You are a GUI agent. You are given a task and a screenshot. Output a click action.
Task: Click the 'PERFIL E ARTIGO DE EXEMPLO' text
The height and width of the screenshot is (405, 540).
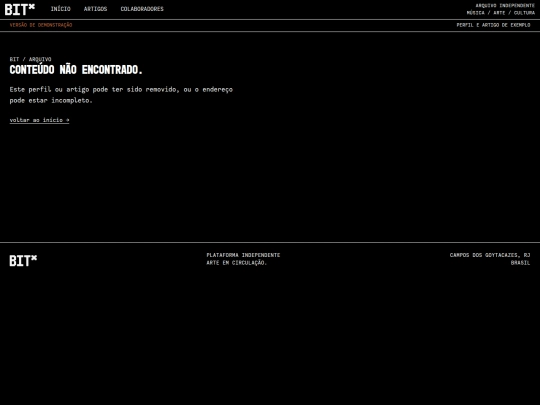pyautogui.click(x=493, y=25)
